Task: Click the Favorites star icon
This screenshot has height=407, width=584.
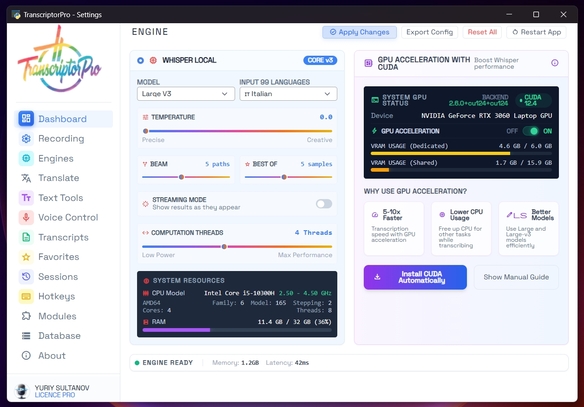Action: (x=26, y=257)
